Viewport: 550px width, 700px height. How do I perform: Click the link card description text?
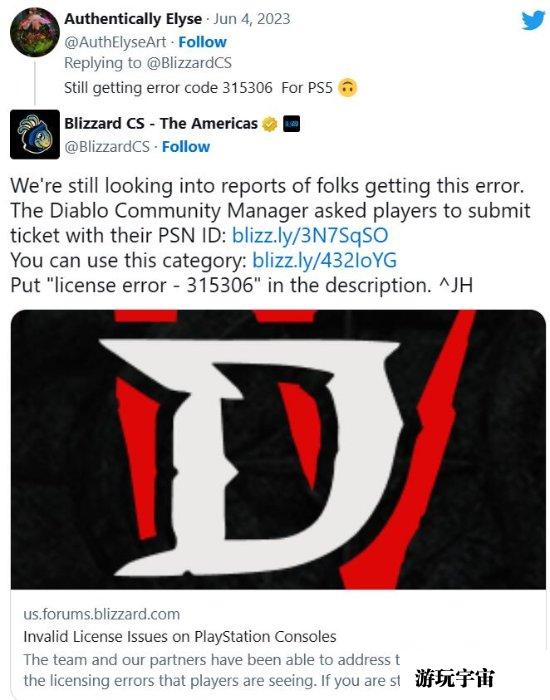[212, 670]
